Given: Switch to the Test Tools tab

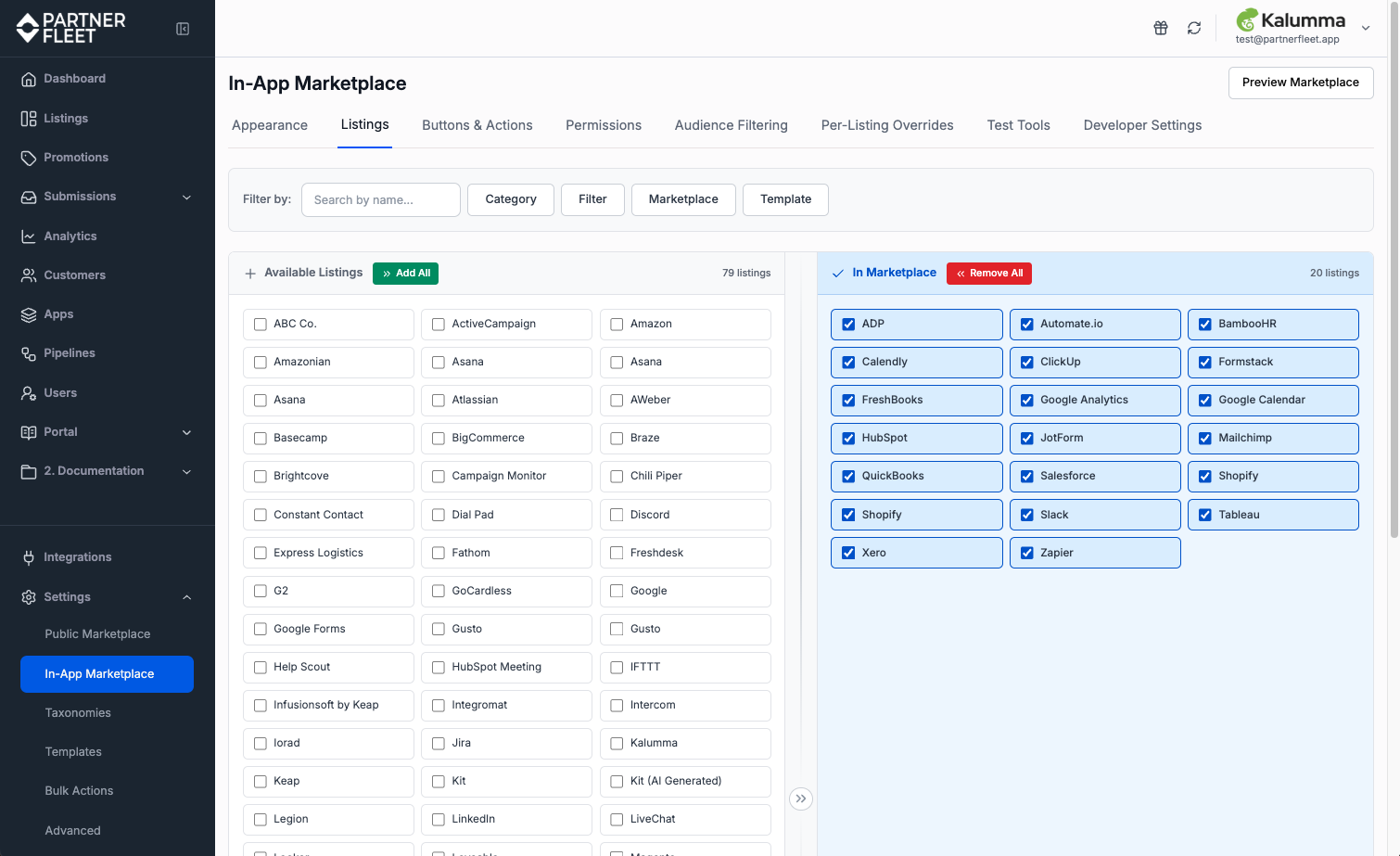Looking at the screenshot, I should tap(1019, 125).
